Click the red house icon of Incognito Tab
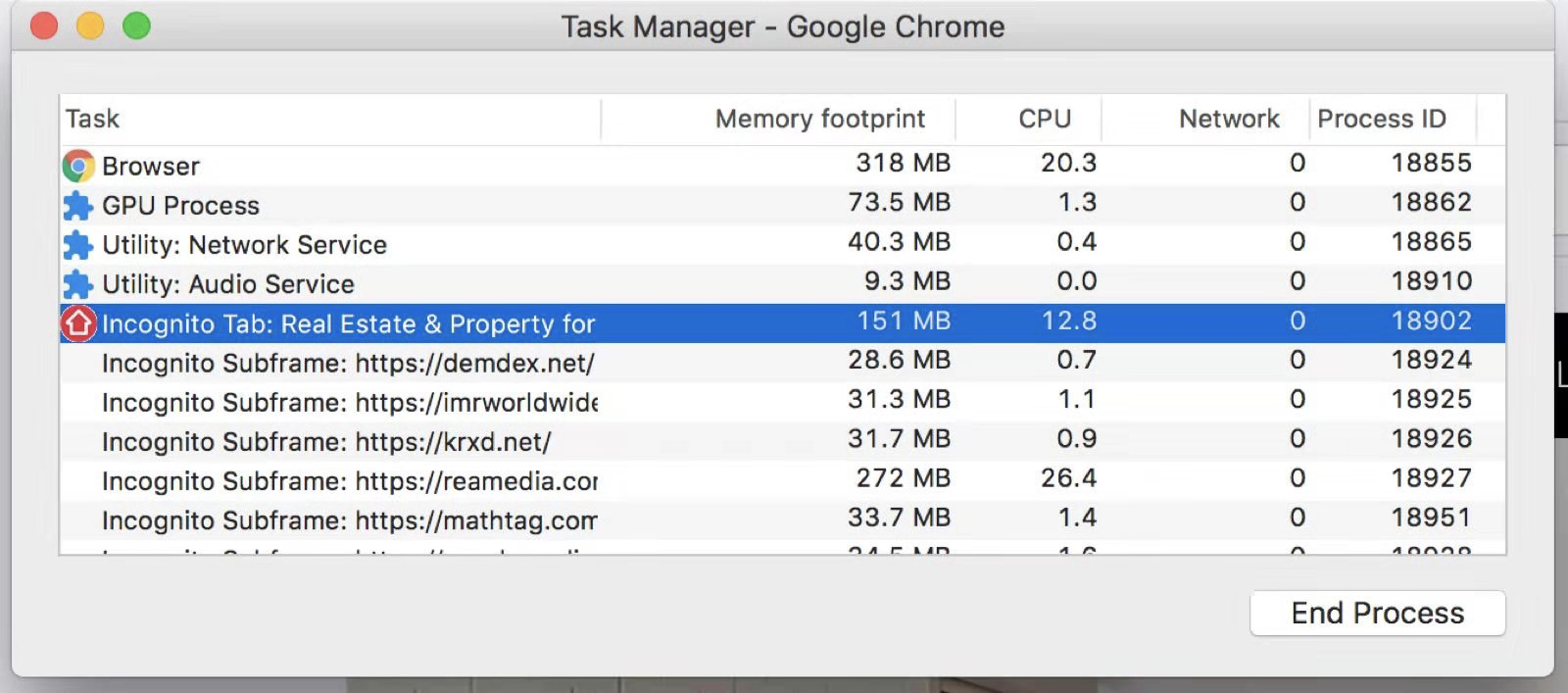 [x=78, y=323]
